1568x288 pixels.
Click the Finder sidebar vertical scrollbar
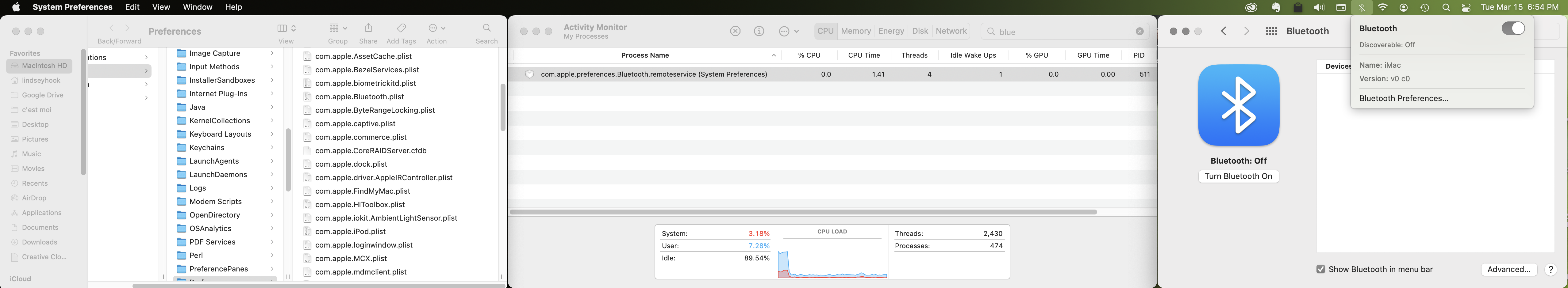83,112
